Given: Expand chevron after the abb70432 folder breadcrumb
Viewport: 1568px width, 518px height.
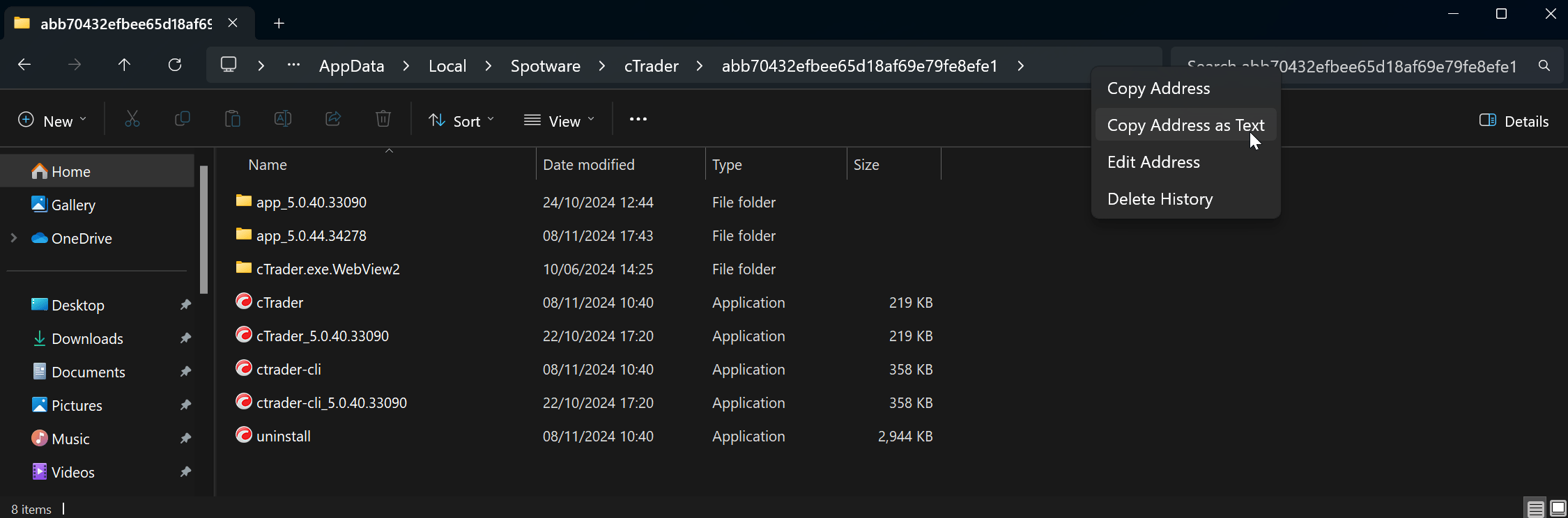Looking at the screenshot, I should pyautogui.click(x=1021, y=66).
